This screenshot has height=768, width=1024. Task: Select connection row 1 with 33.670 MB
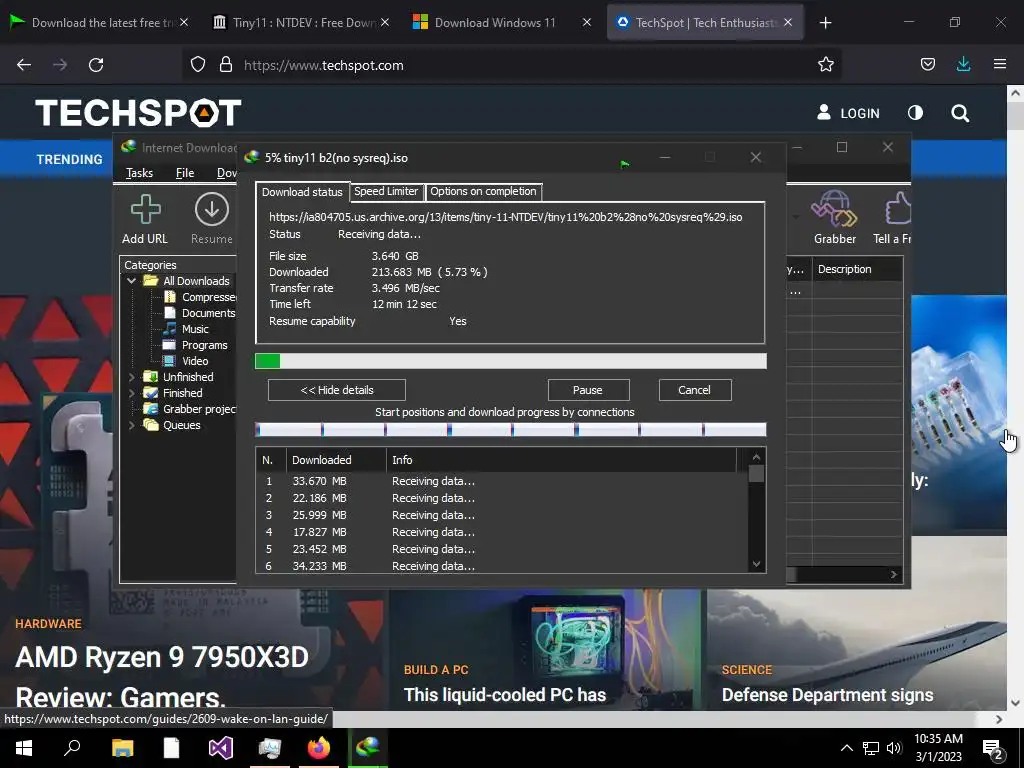tap(502, 481)
